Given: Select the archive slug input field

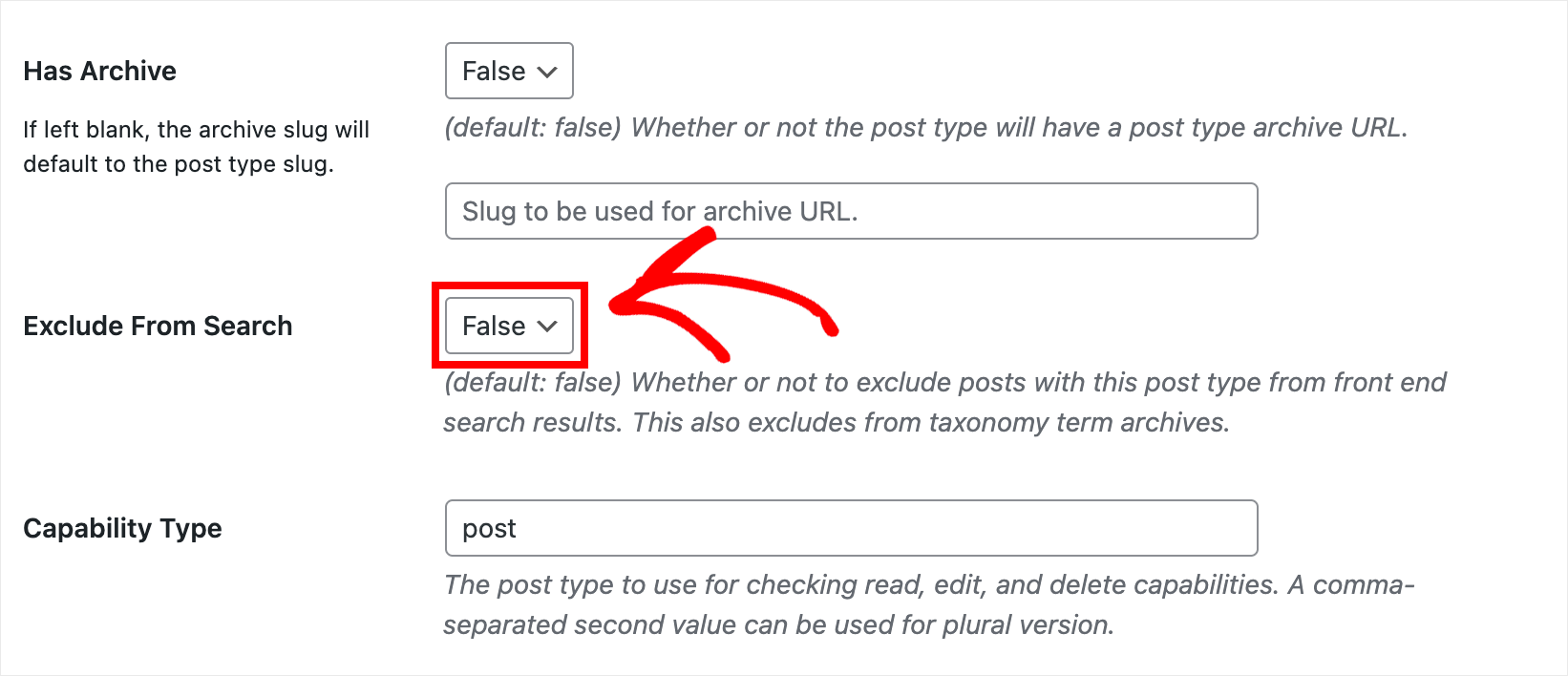Looking at the screenshot, I should [x=850, y=211].
